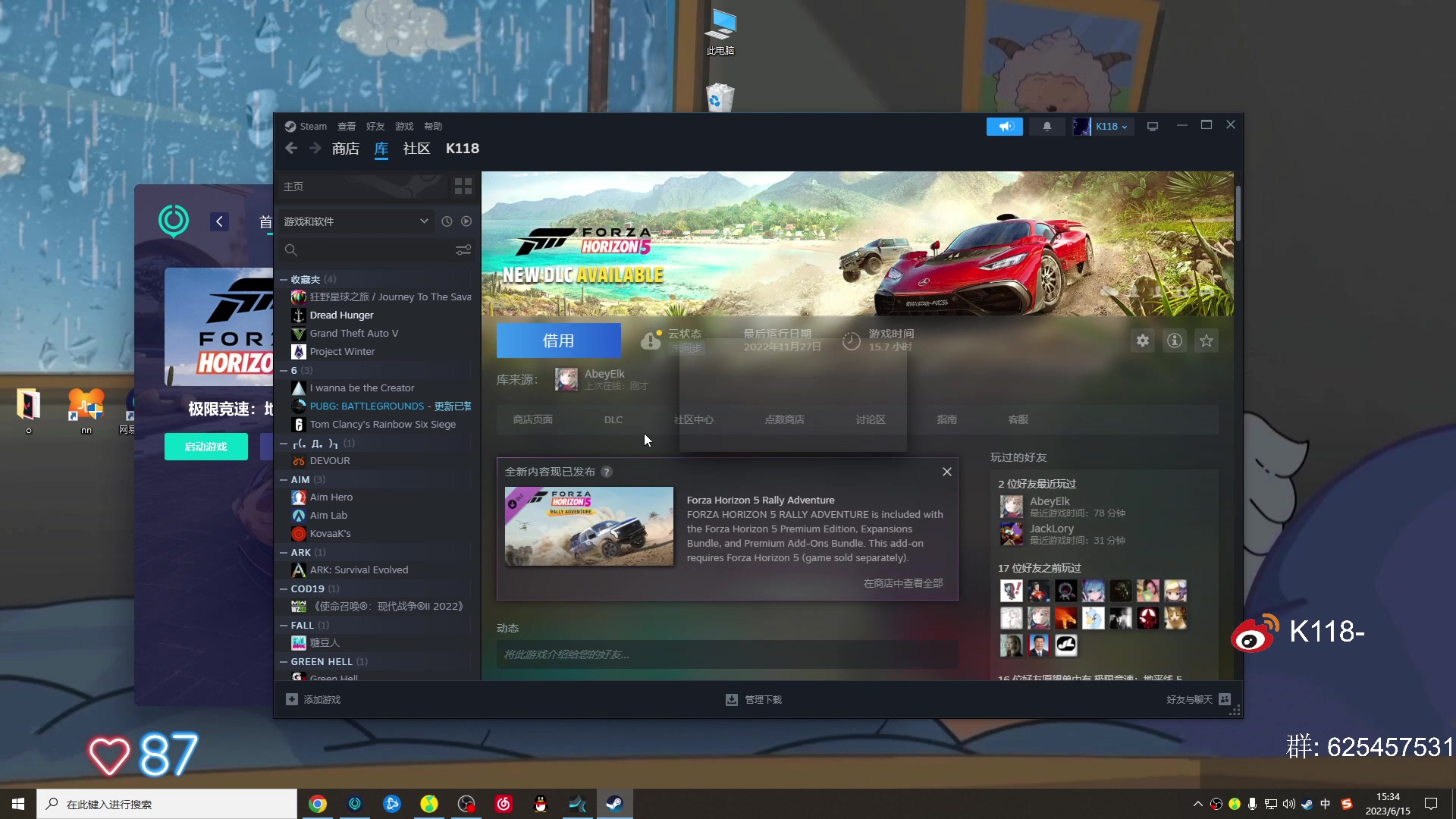Collapse the ARK collection
Screen dimensions: 1456x819
[283, 553]
